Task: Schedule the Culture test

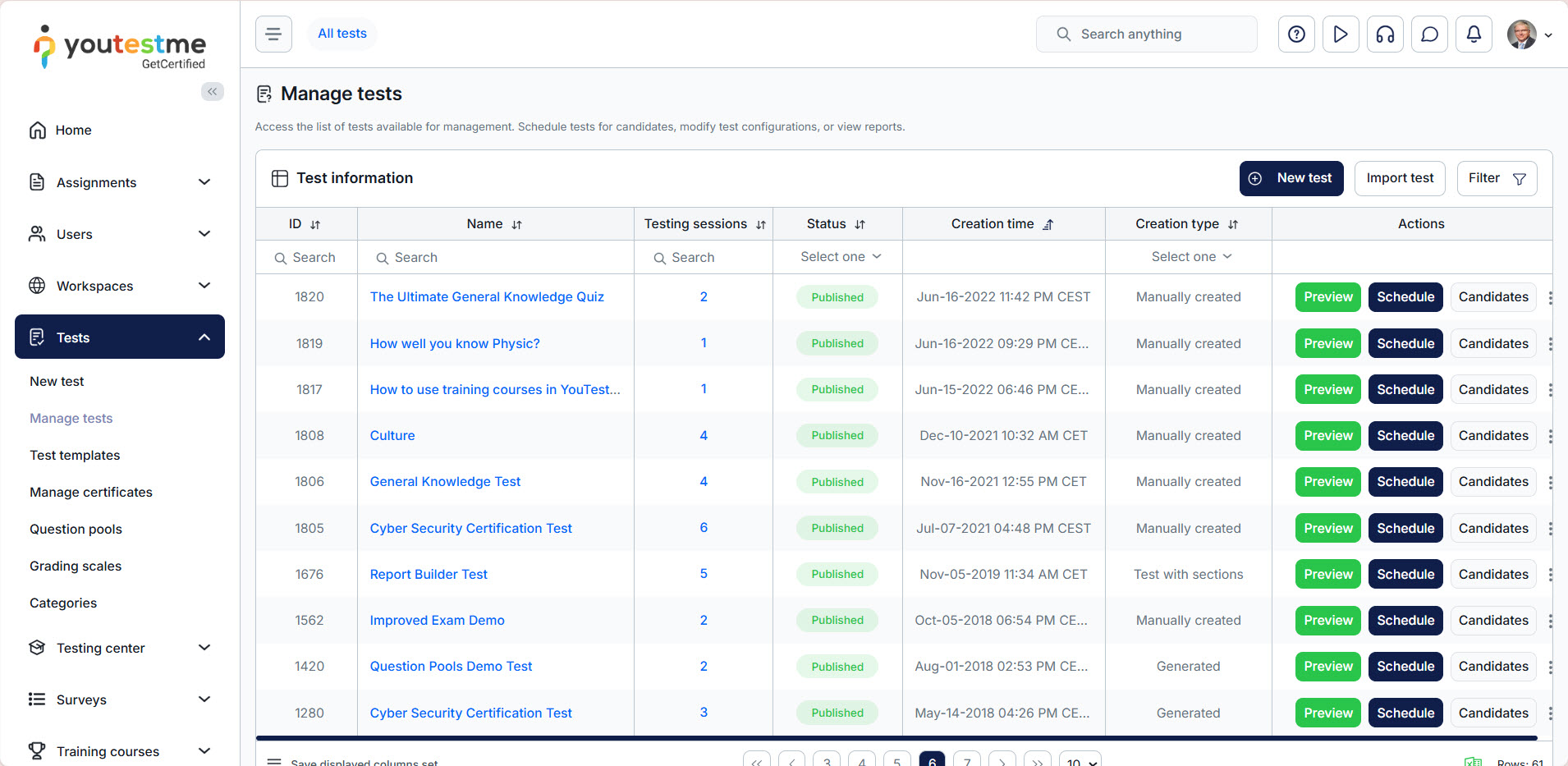Action: 1405,436
